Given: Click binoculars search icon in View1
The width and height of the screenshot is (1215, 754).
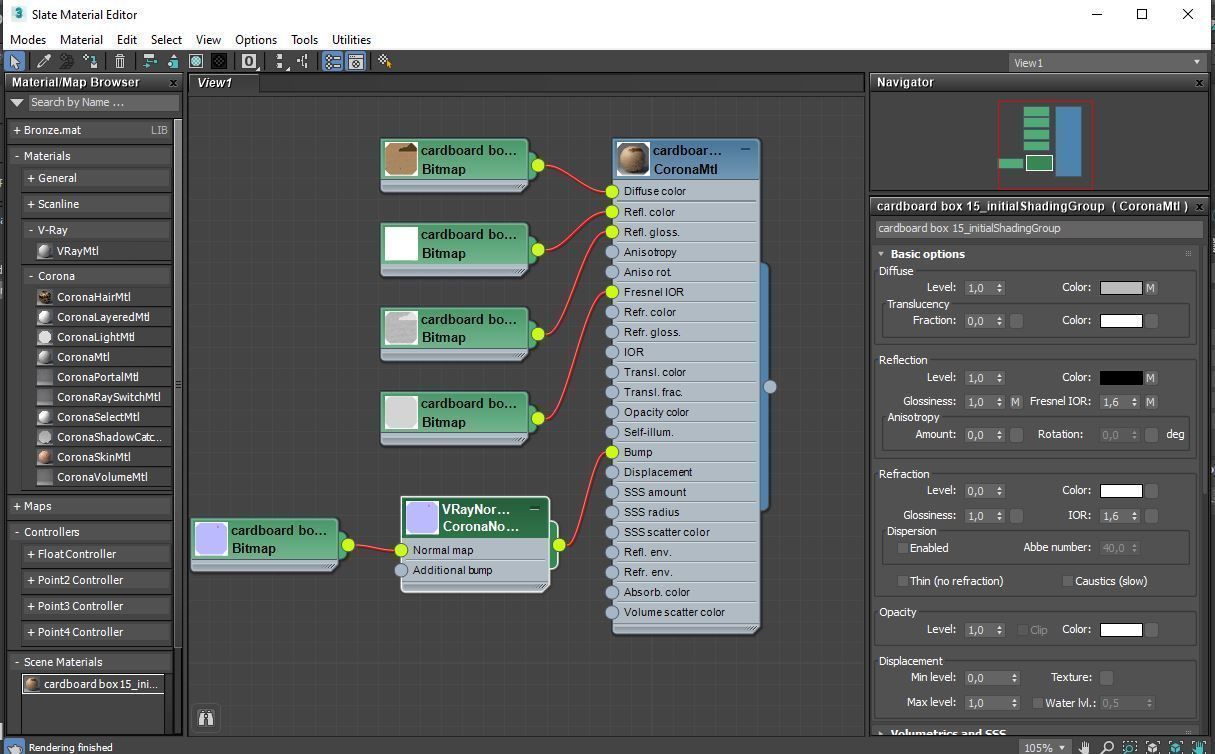Looking at the screenshot, I should (205, 718).
